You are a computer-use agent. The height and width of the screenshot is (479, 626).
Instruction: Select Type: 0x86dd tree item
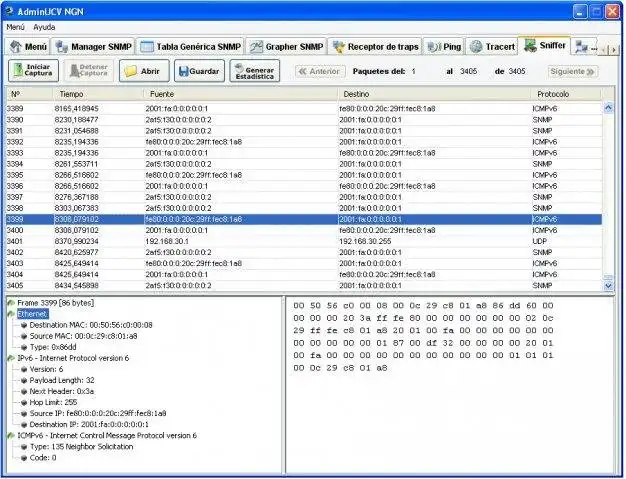53,347
